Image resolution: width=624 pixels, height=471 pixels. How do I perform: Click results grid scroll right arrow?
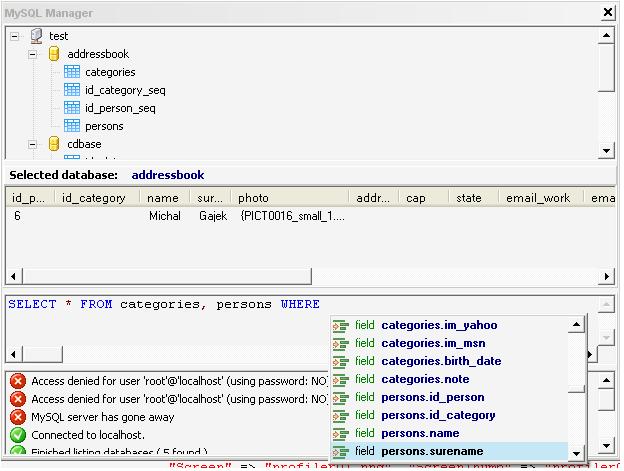[606, 276]
